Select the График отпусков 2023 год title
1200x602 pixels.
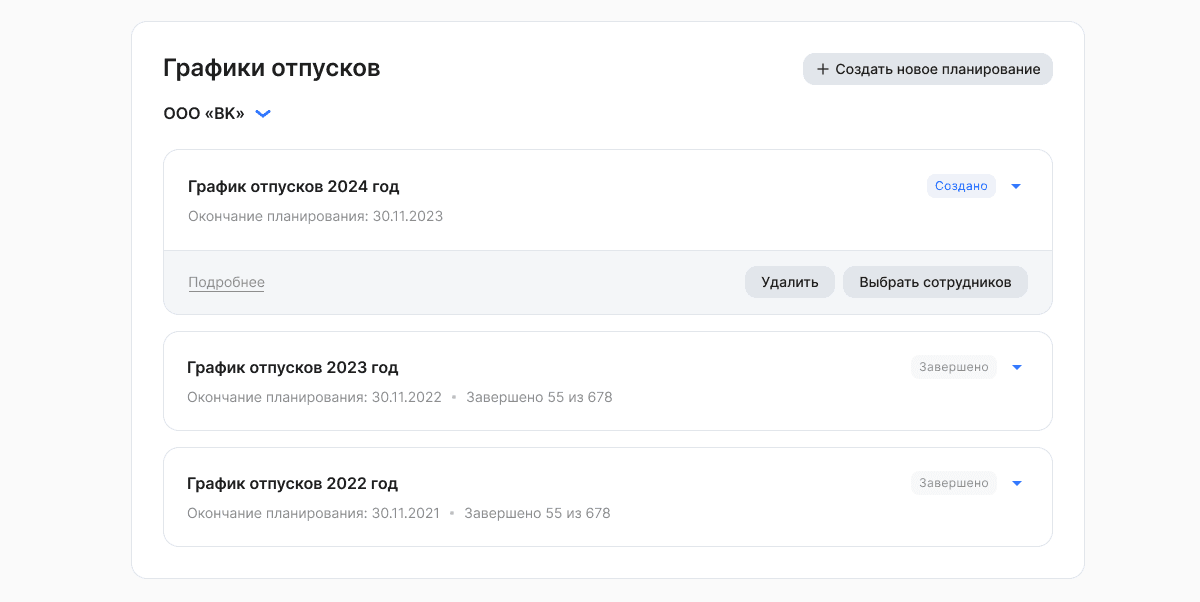click(x=293, y=368)
